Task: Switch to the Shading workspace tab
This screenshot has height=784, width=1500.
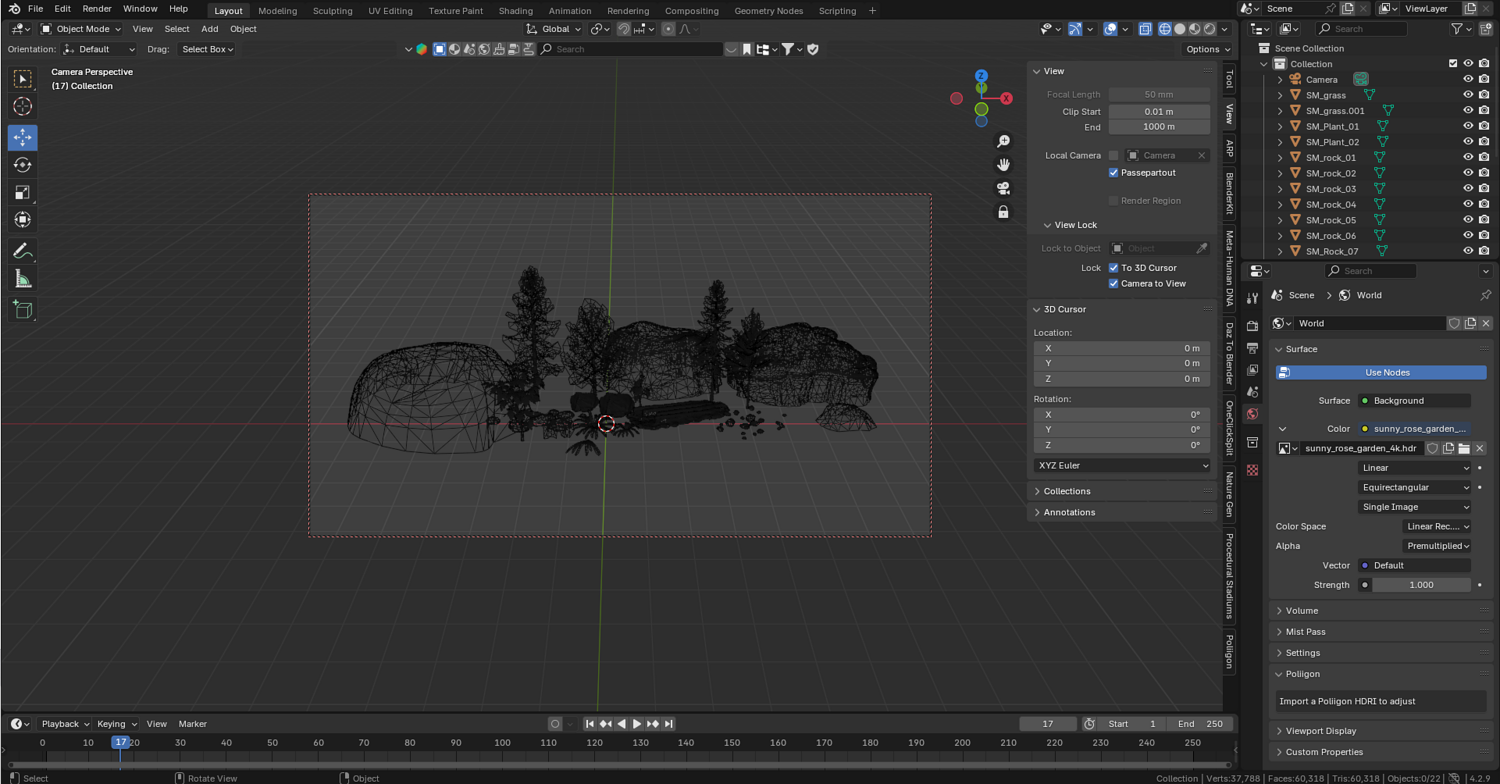Action: [x=515, y=11]
